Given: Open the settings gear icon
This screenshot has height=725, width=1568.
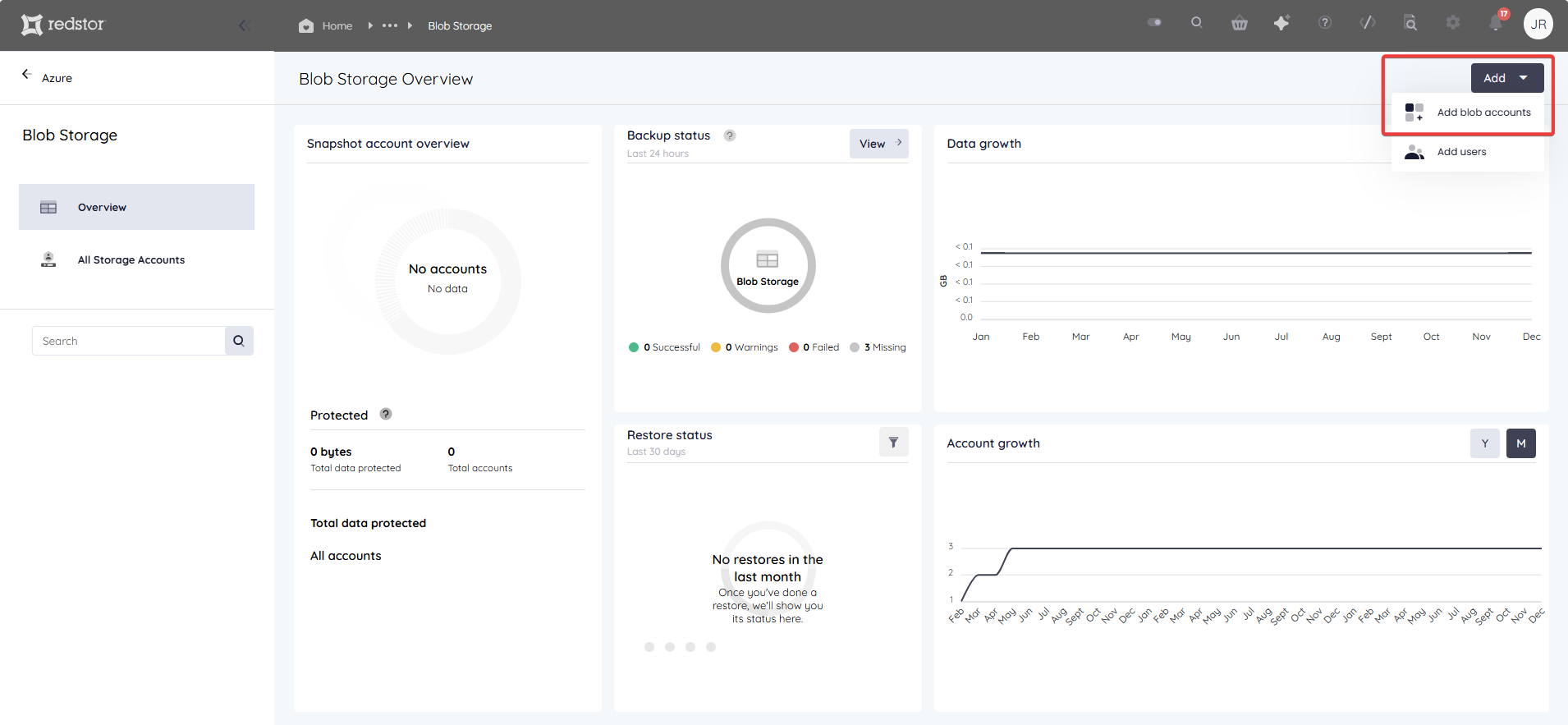Looking at the screenshot, I should pyautogui.click(x=1453, y=23).
